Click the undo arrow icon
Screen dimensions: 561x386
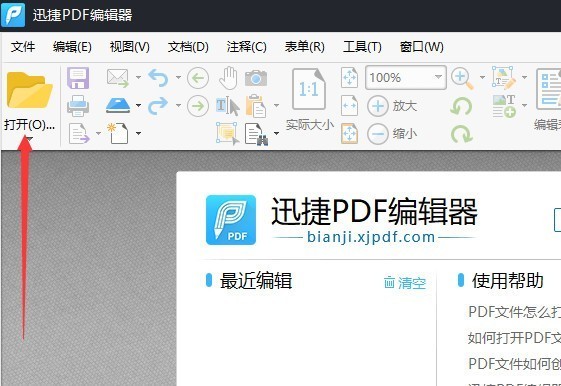point(158,78)
